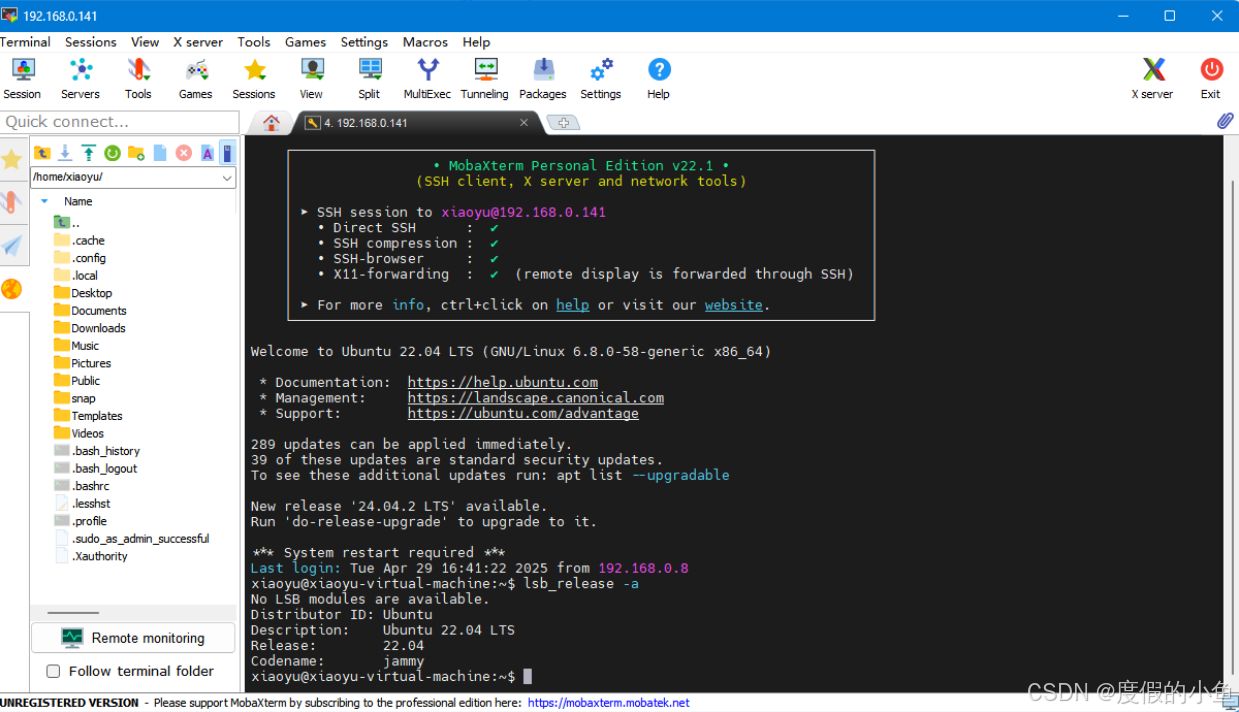Open the Packages toolbar icon
This screenshot has width=1239, height=712.
pos(543,78)
